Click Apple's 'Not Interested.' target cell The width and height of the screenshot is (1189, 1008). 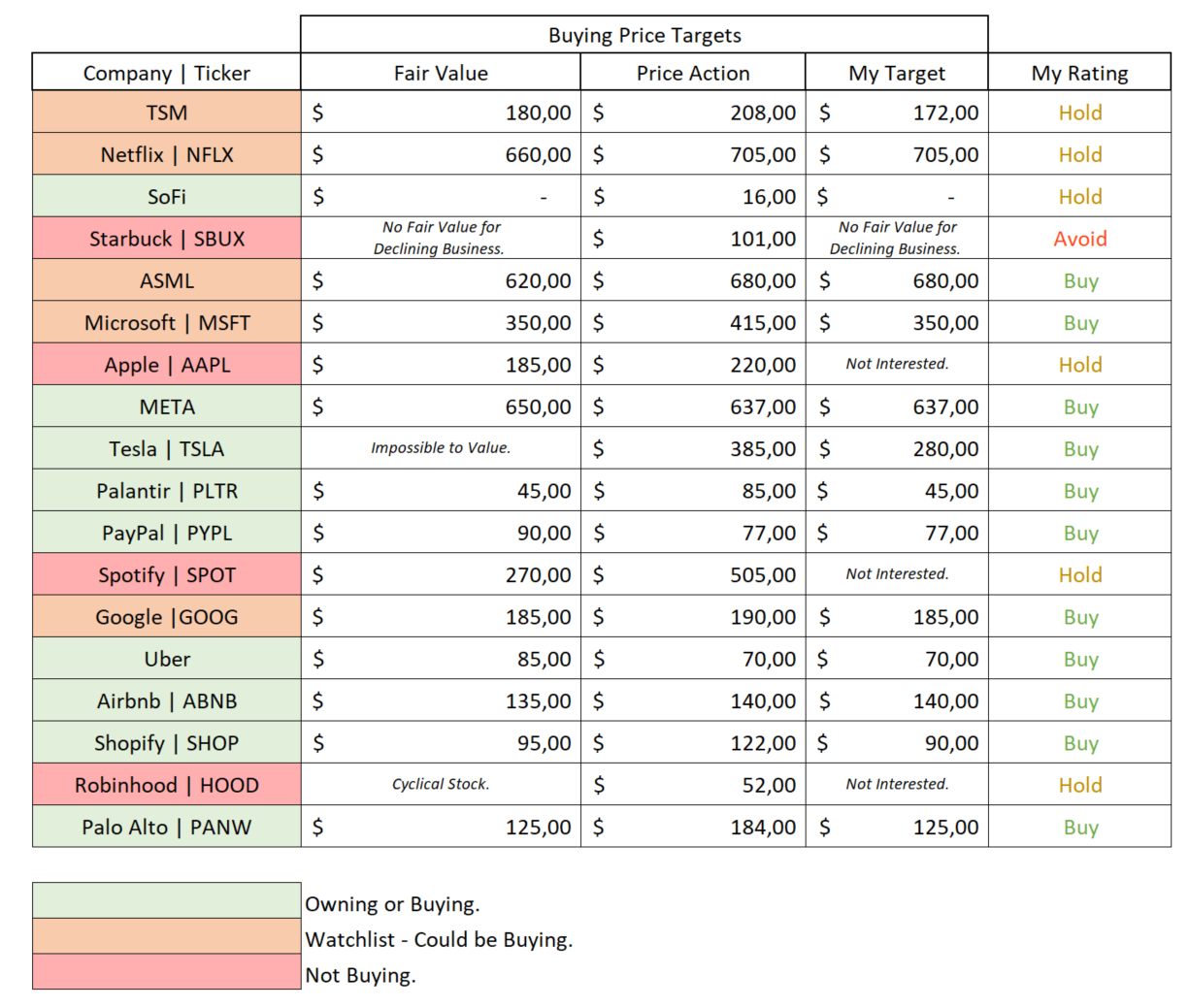(x=897, y=365)
